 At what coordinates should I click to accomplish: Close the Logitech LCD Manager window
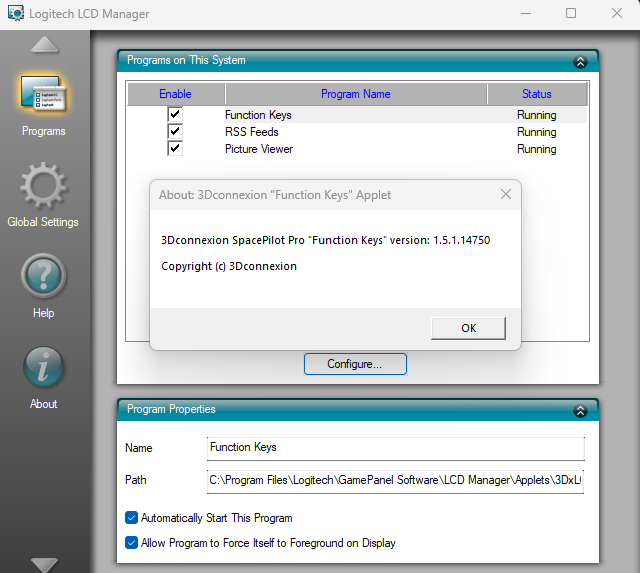(x=617, y=13)
